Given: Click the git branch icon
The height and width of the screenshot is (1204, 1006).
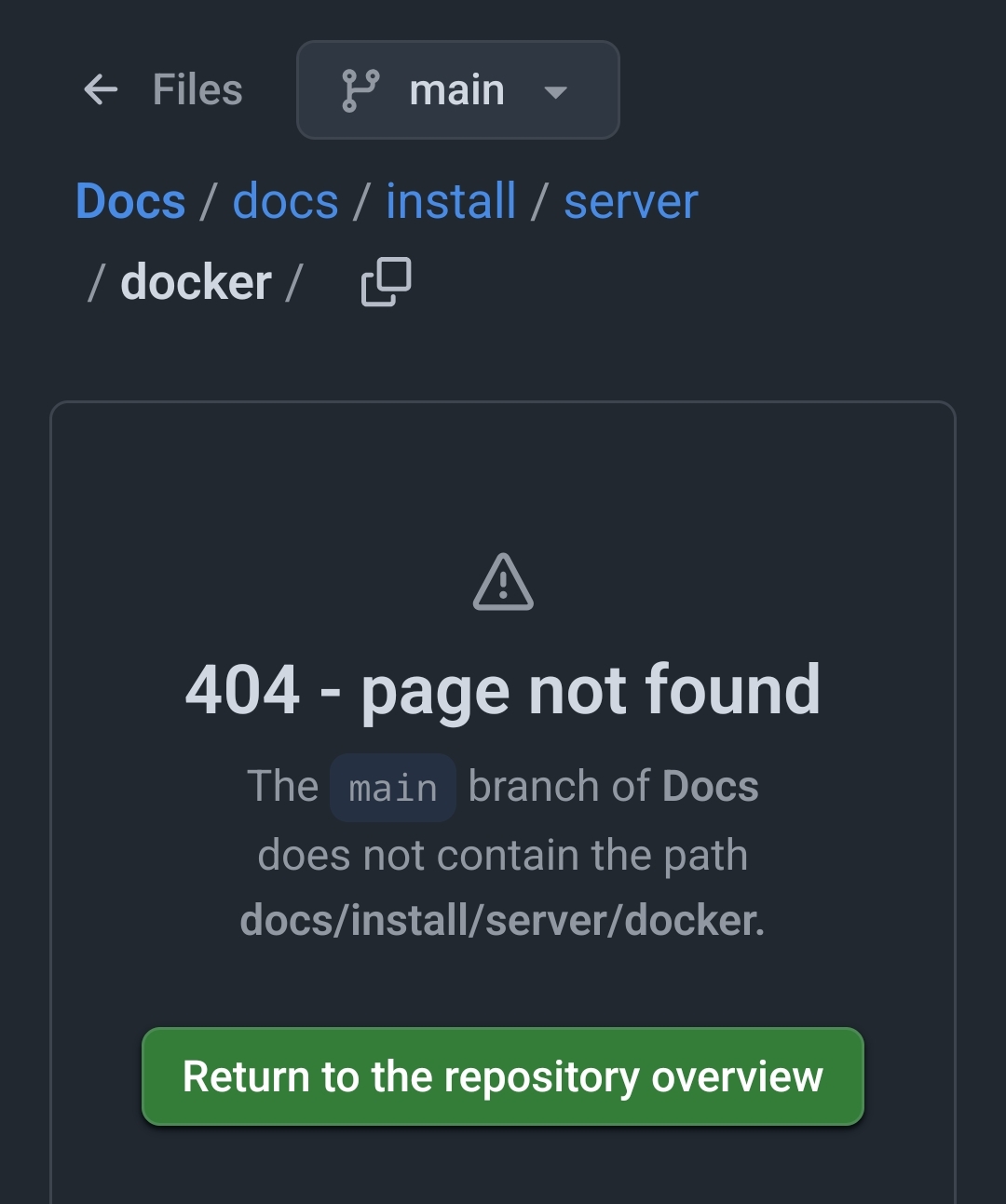Looking at the screenshot, I should pos(360,90).
